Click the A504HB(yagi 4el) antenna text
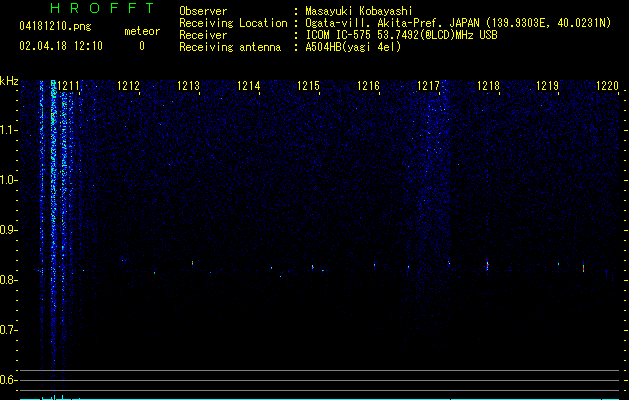Image resolution: width=629 pixels, height=400 pixels. click(x=353, y=47)
